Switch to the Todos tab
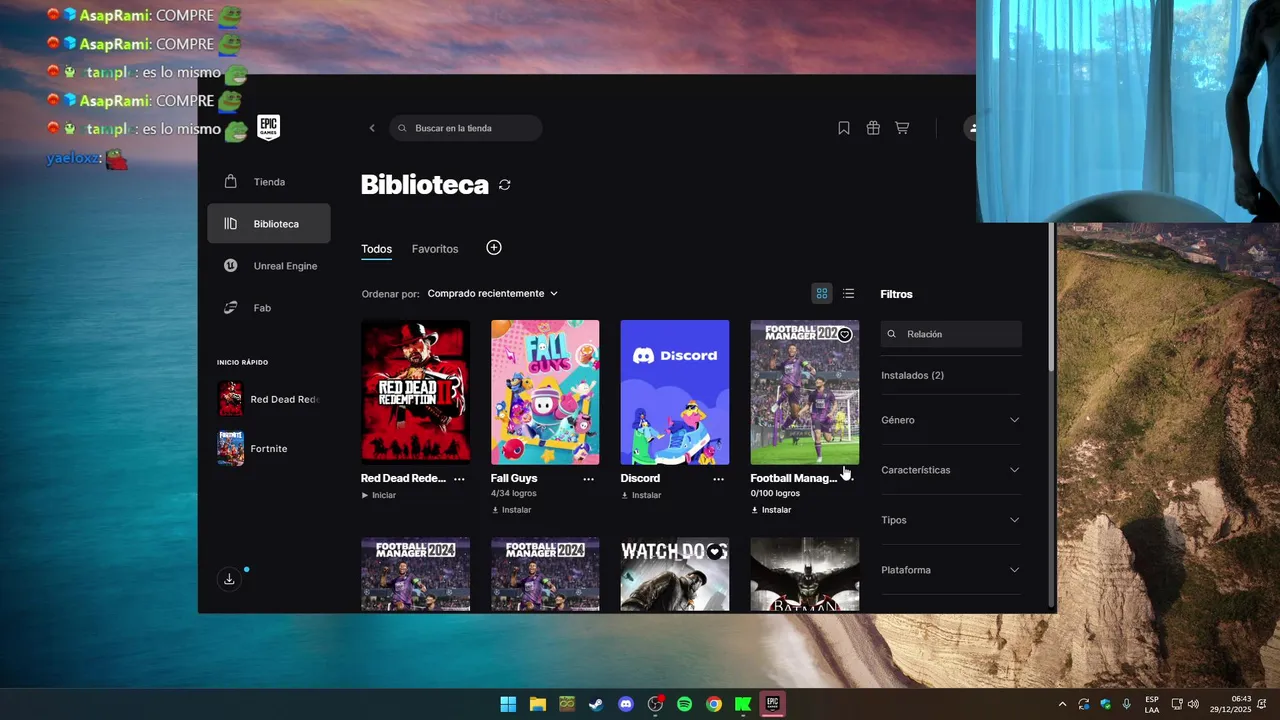The height and width of the screenshot is (720, 1280). tap(377, 249)
